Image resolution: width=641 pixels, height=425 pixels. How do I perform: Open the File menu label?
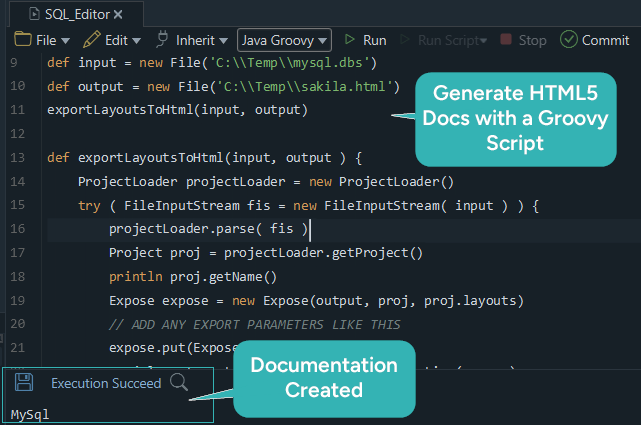click(x=46, y=40)
